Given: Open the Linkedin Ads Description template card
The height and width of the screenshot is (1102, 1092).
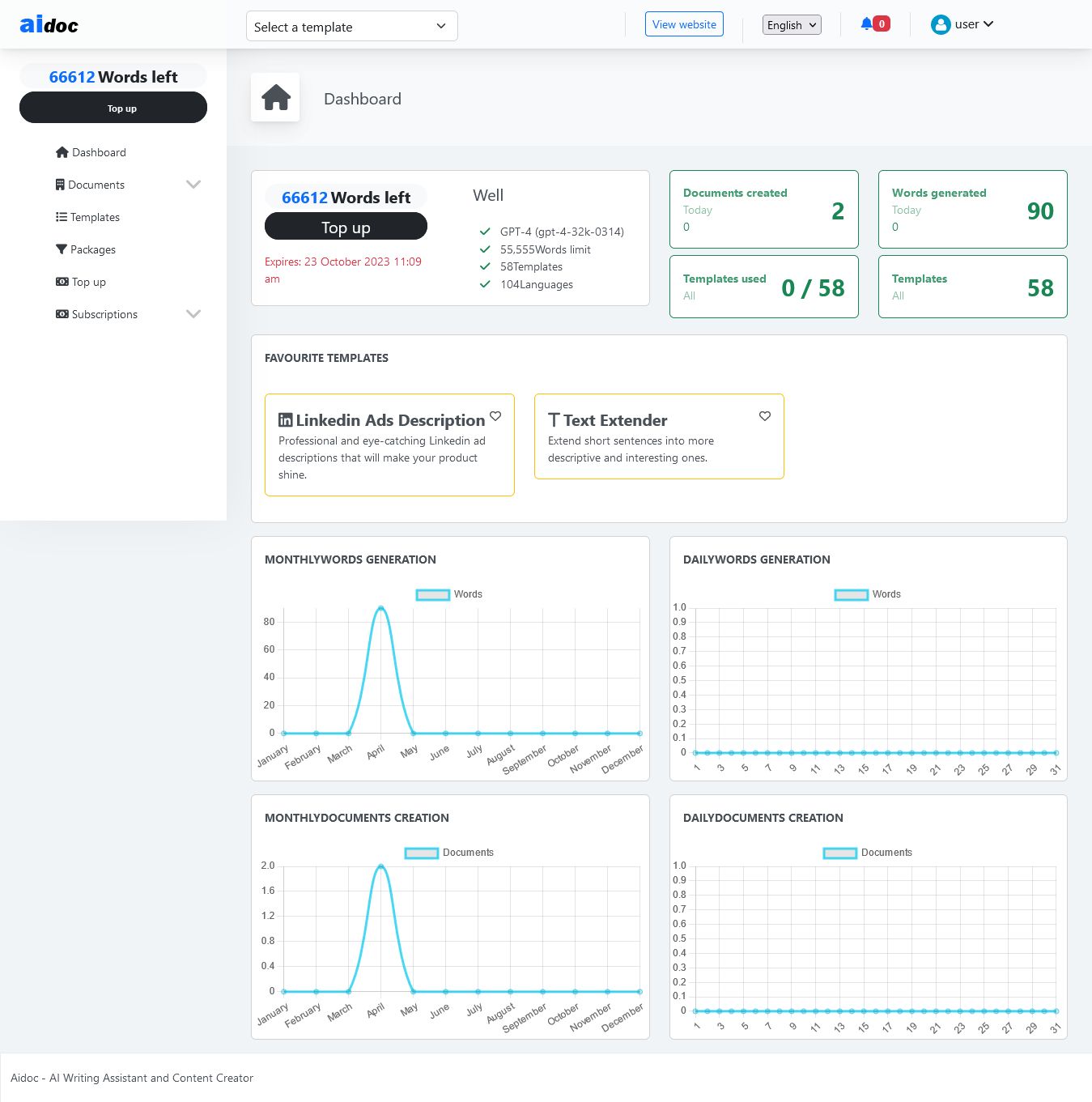Looking at the screenshot, I should point(389,445).
